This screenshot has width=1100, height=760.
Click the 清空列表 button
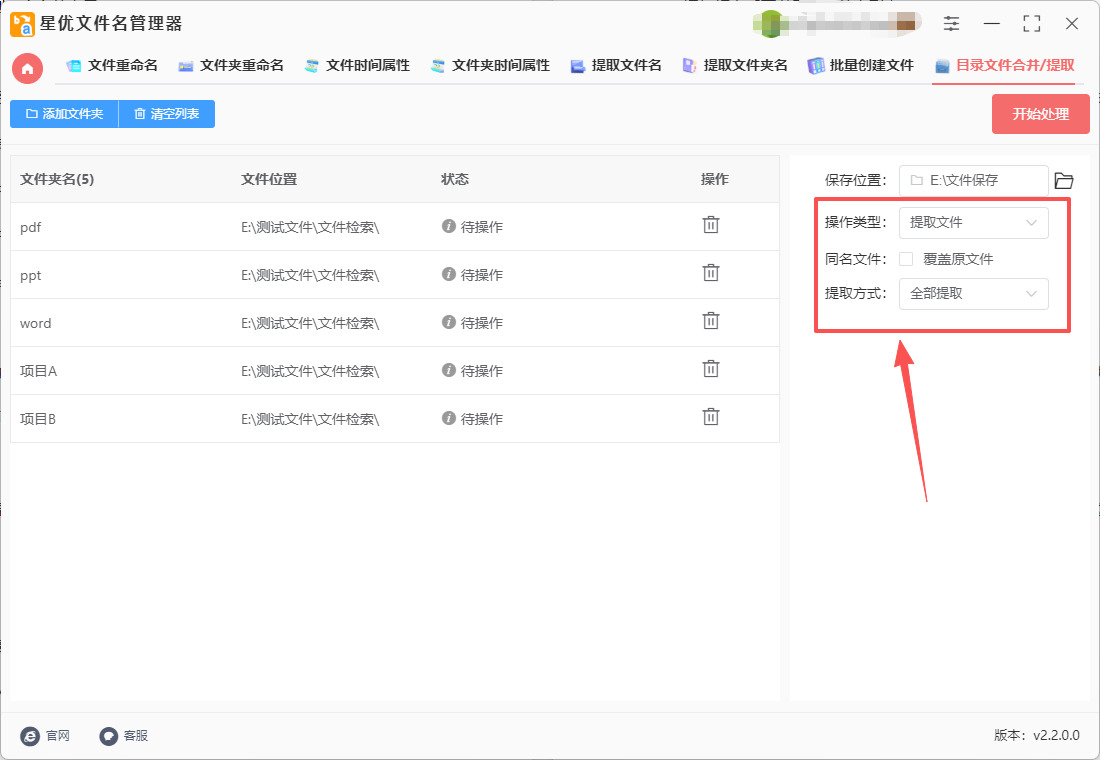166,114
